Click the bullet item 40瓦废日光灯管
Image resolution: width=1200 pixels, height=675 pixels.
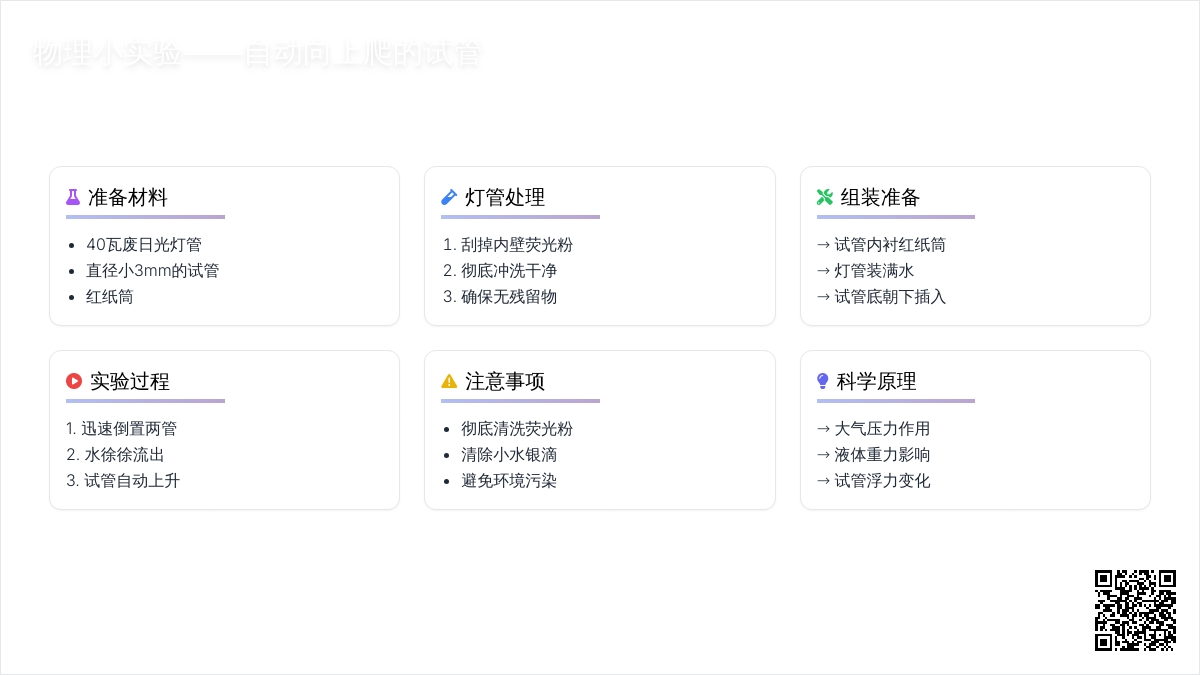tap(144, 244)
